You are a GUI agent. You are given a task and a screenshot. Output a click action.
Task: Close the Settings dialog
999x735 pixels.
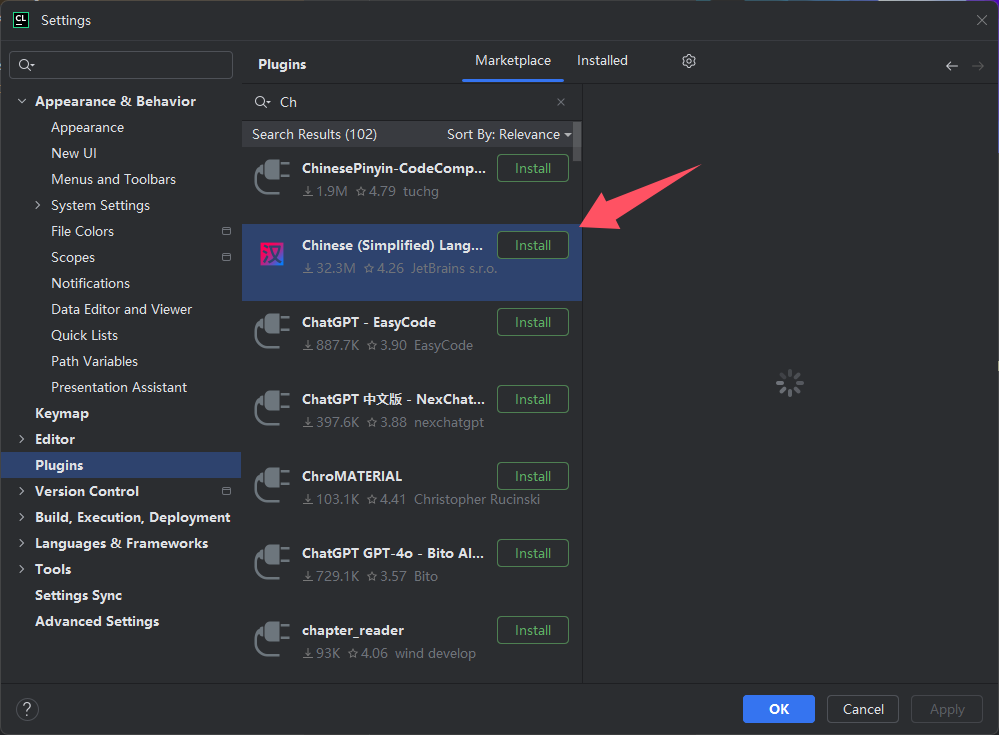coord(982,20)
